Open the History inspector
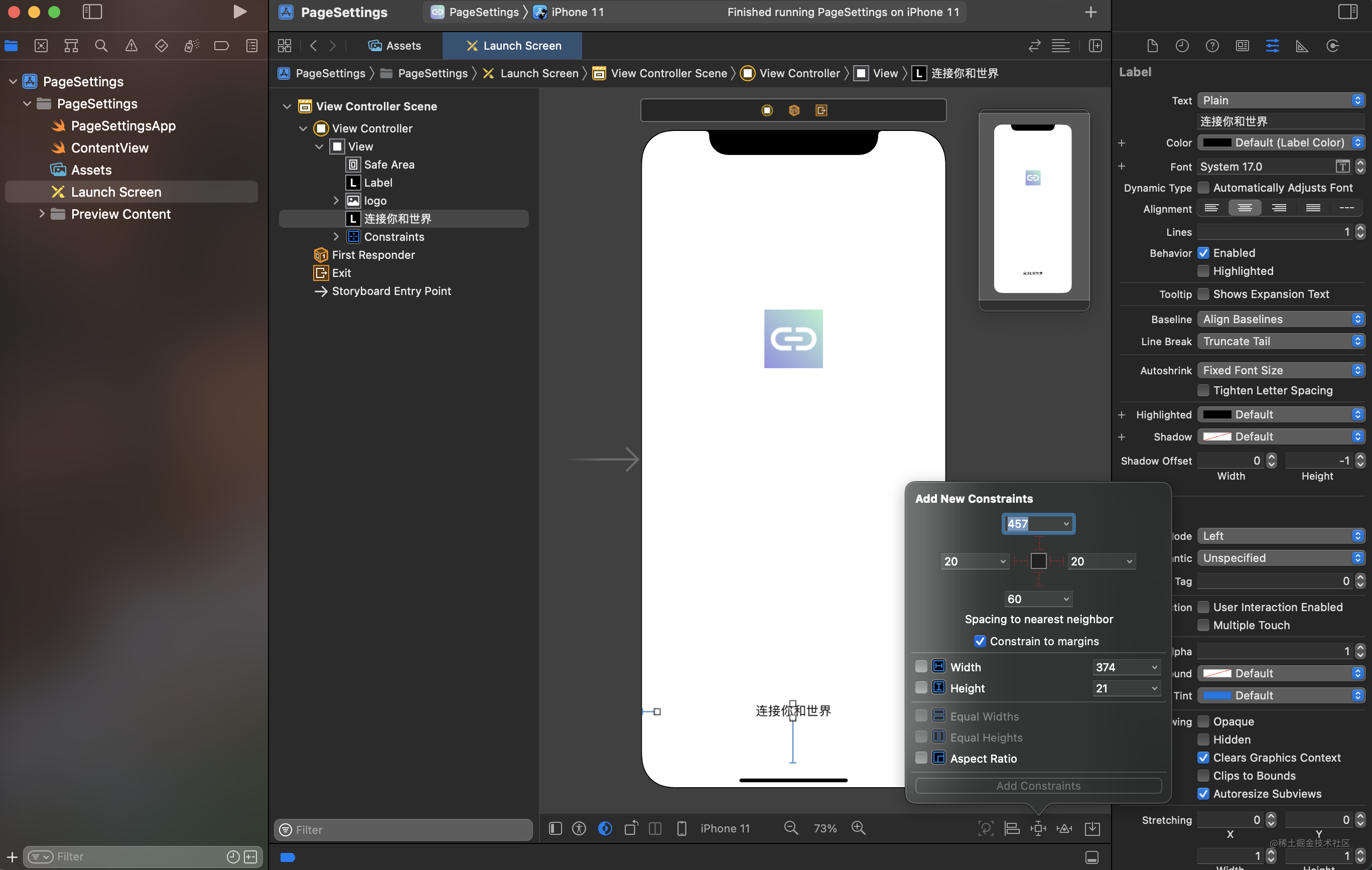Screen dimensions: 1372x870 click(1182, 46)
